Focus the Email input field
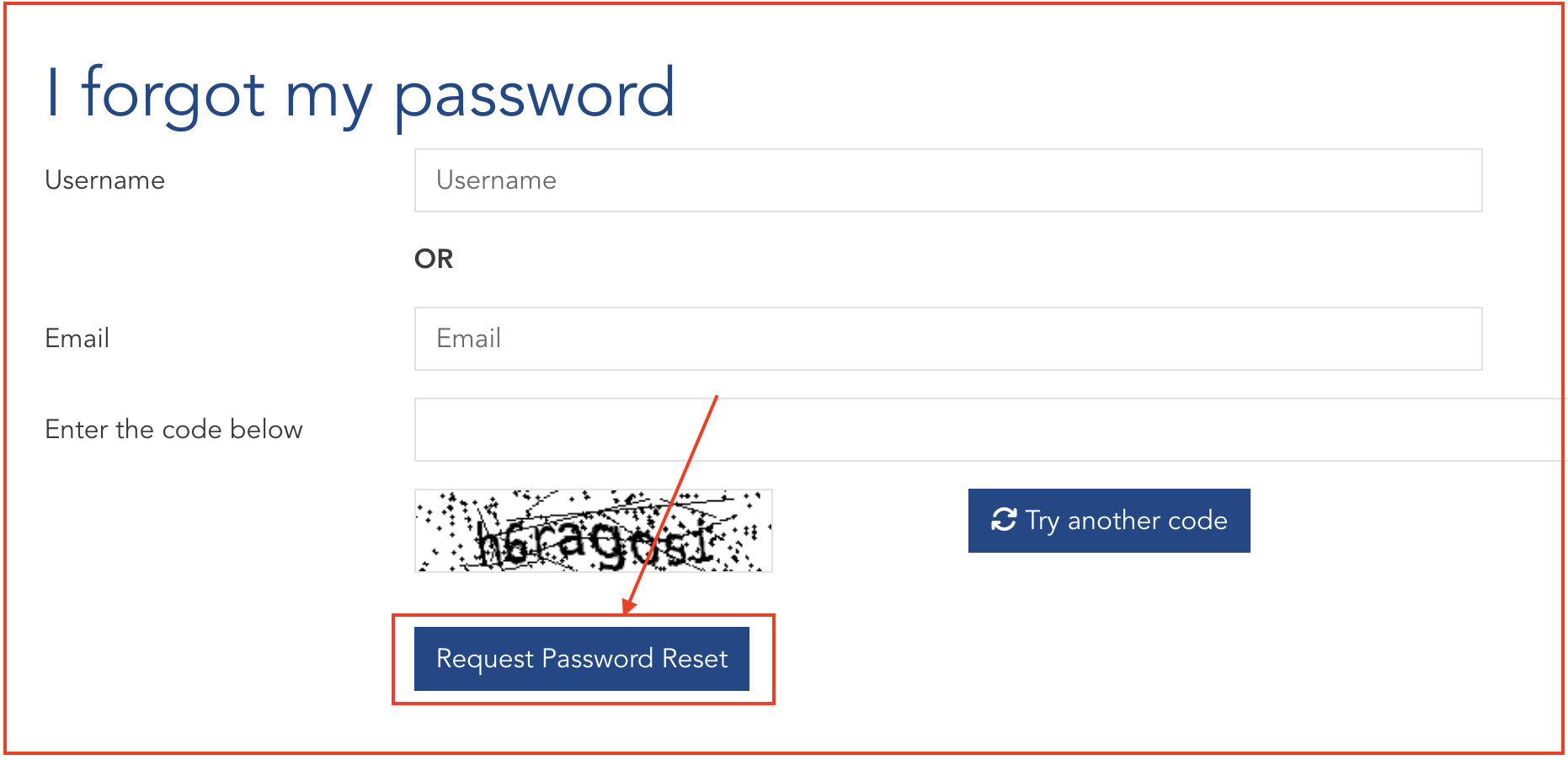 tap(947, 339)
